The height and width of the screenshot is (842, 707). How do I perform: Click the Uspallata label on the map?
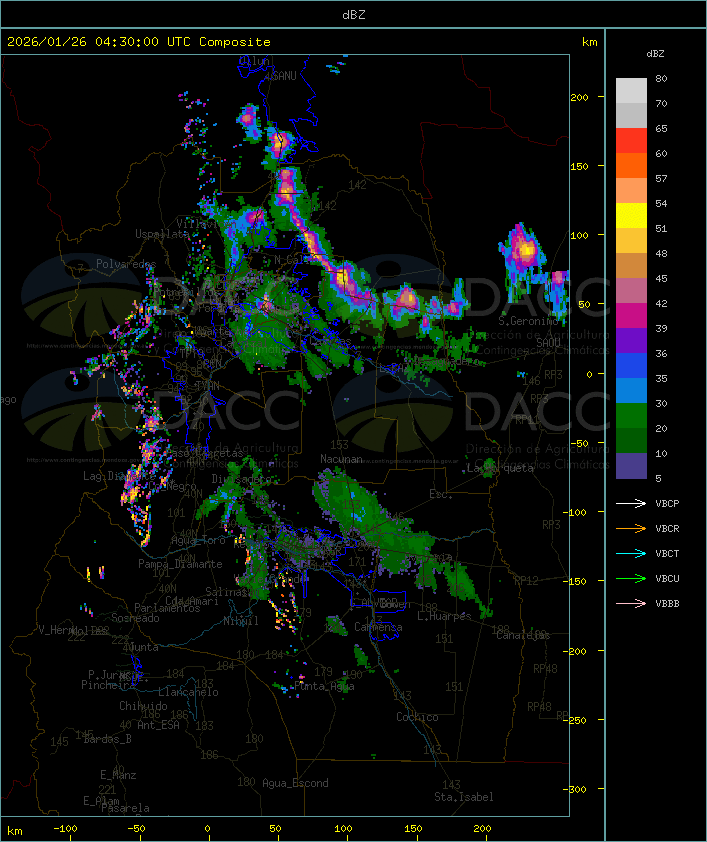(162, 234)
